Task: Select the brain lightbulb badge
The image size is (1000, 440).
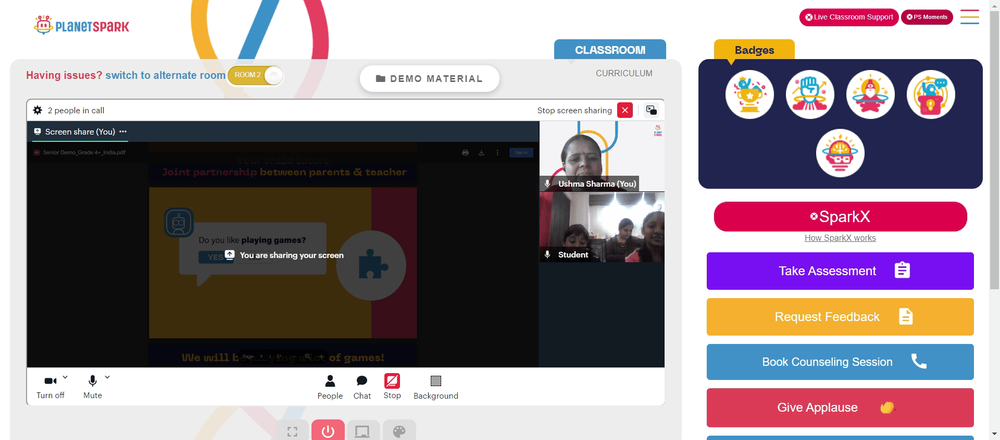Action: coord(840,153)
